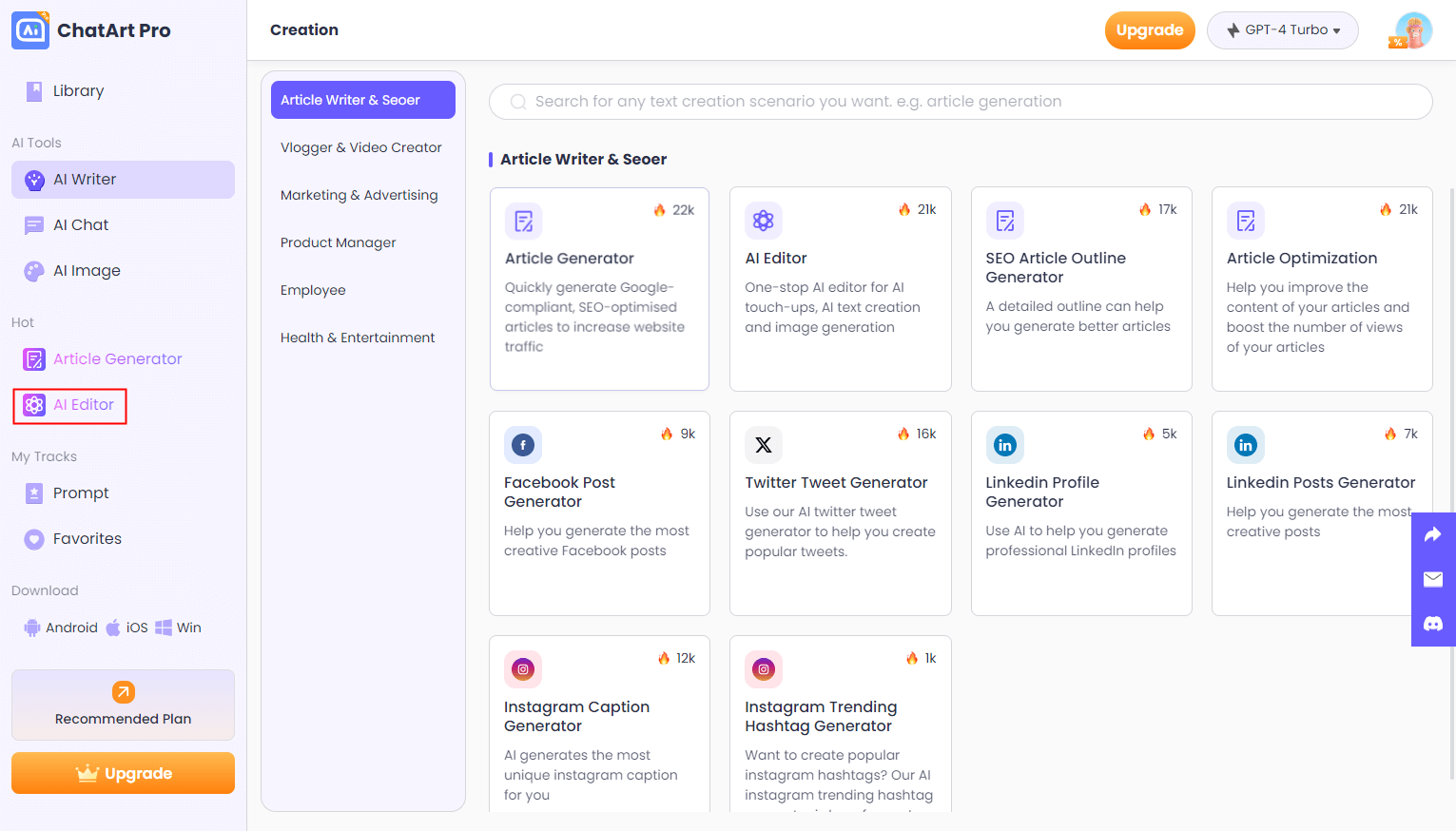Click the Upgrade button in top bar
The image size is (1456, 831).
[1150, 30]
